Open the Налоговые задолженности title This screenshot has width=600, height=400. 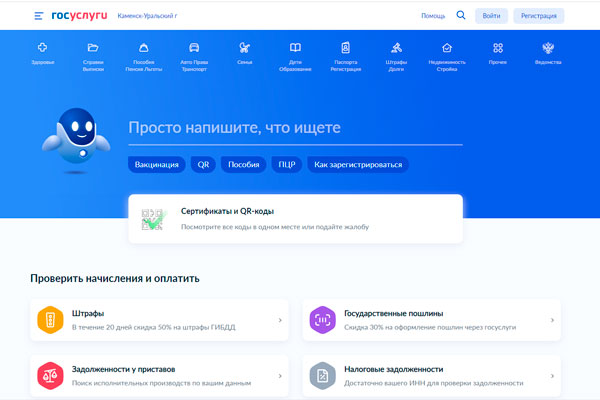[393, 369]
